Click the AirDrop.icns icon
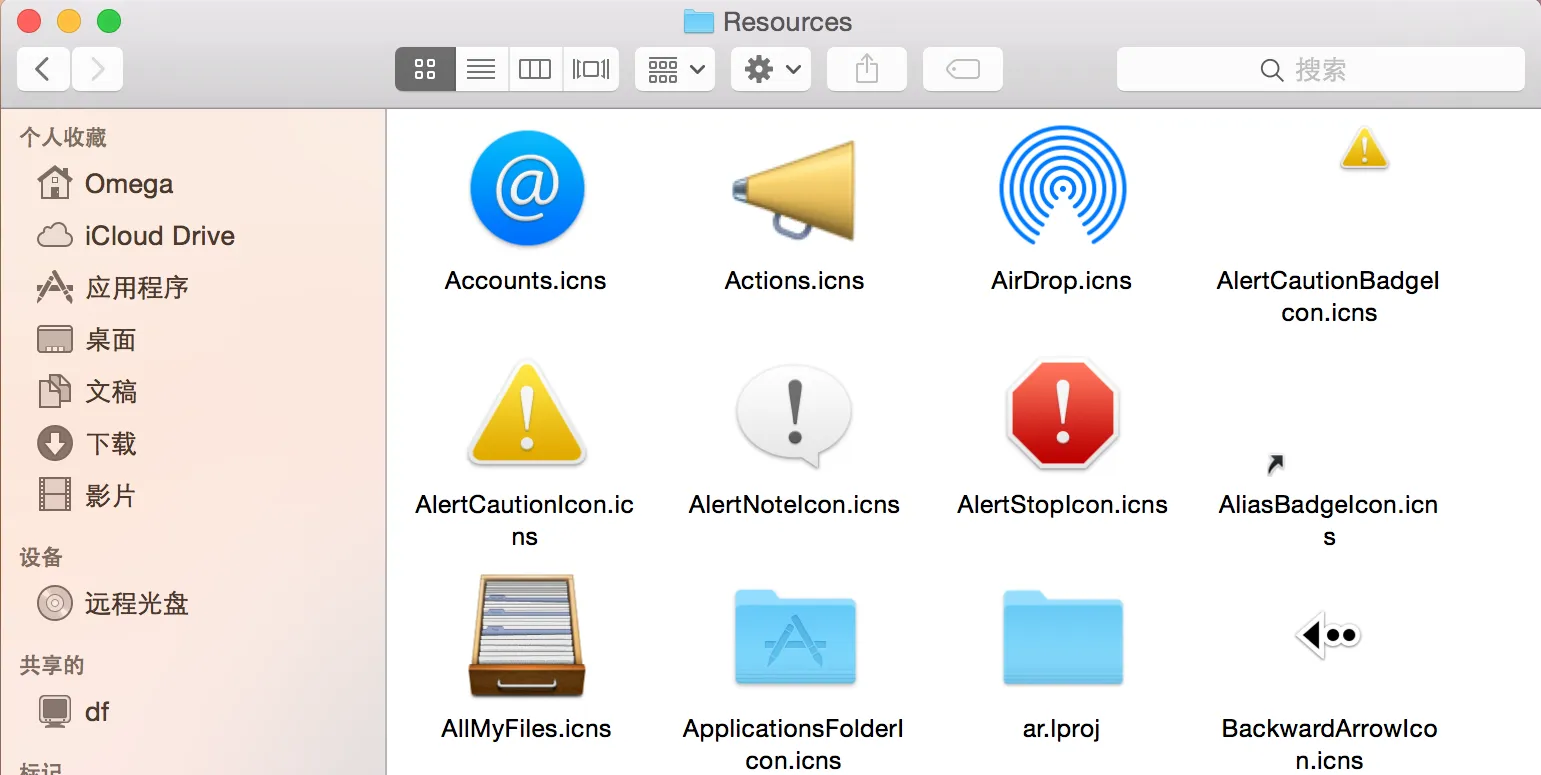 tap(1062, 187)
